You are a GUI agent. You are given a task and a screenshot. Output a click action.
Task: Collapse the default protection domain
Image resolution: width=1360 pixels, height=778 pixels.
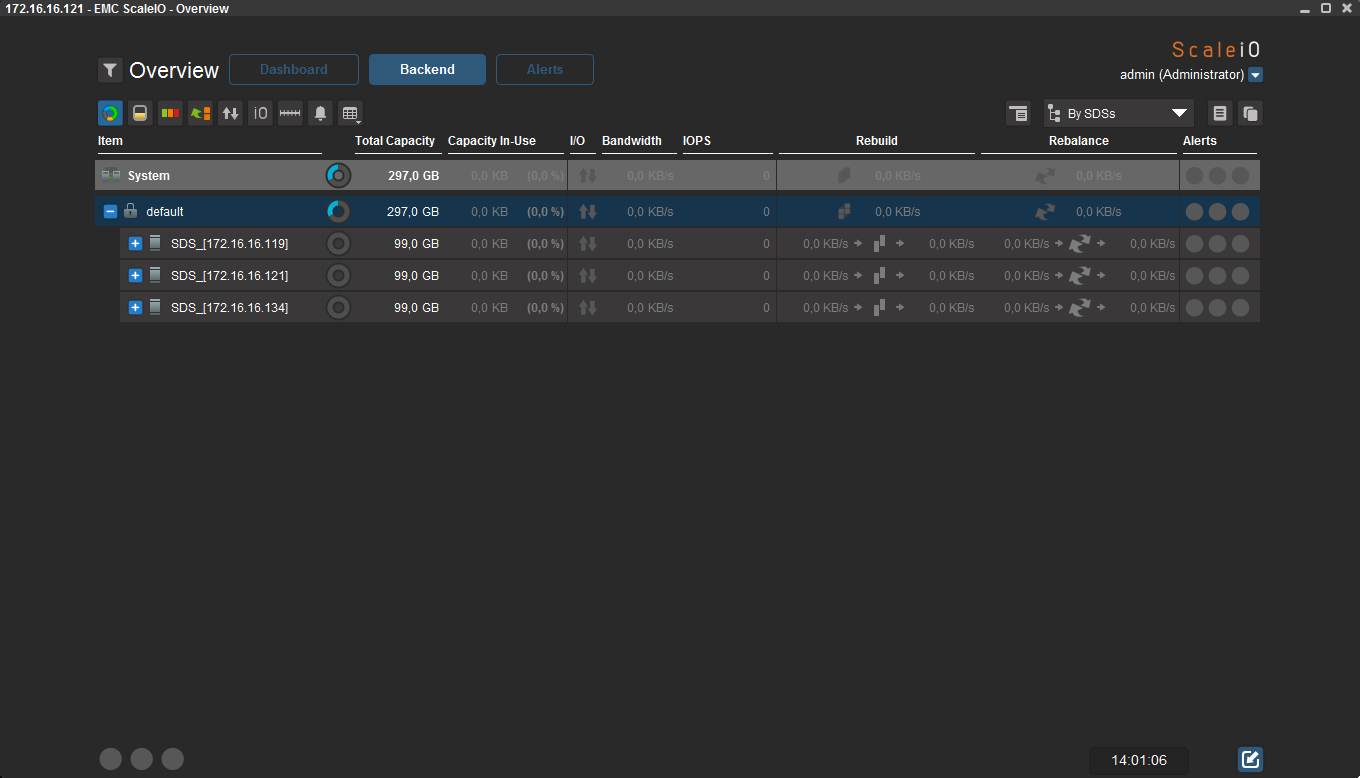click(x=110, y=212)
